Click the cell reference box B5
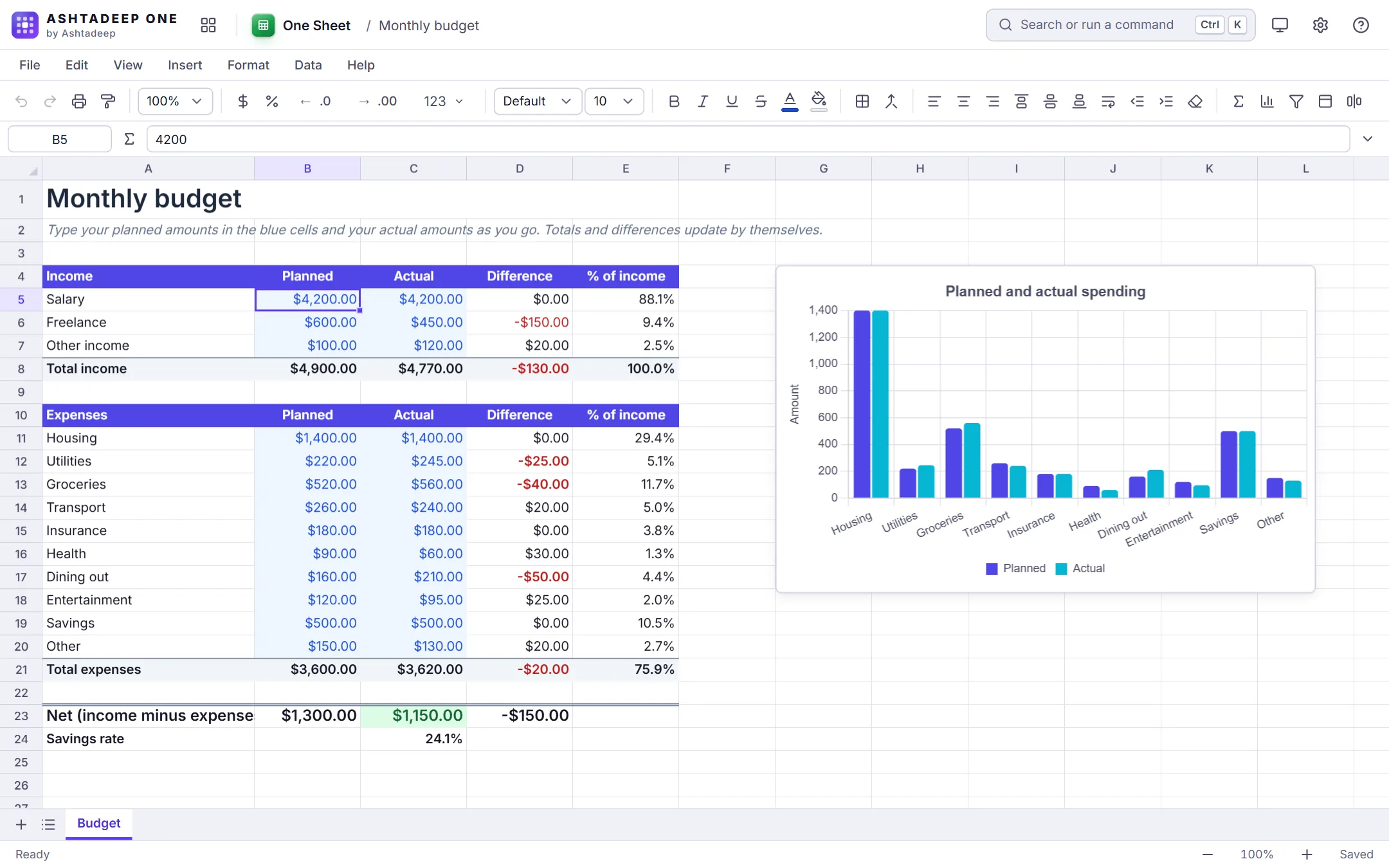 click(60, 139)
